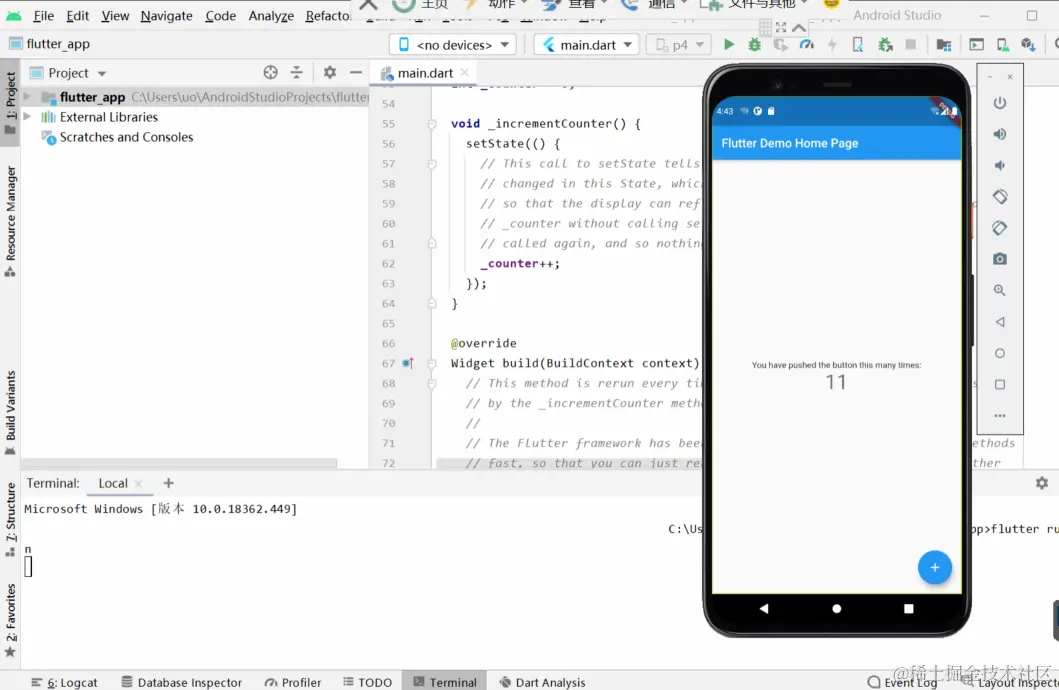
Task: Open the p4 device dropdown
Action: 679,45
